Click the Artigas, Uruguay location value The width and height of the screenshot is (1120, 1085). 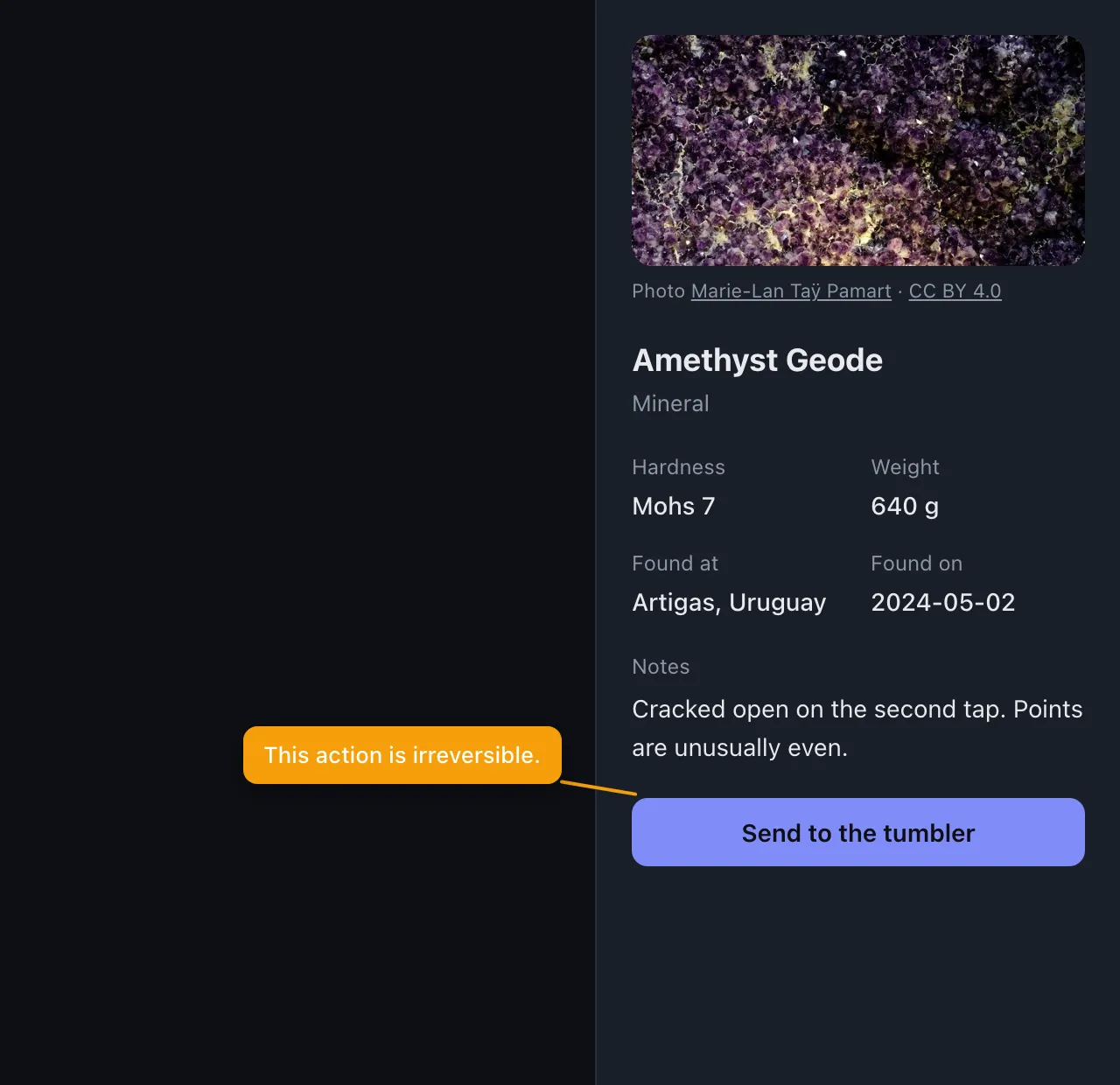729,603
